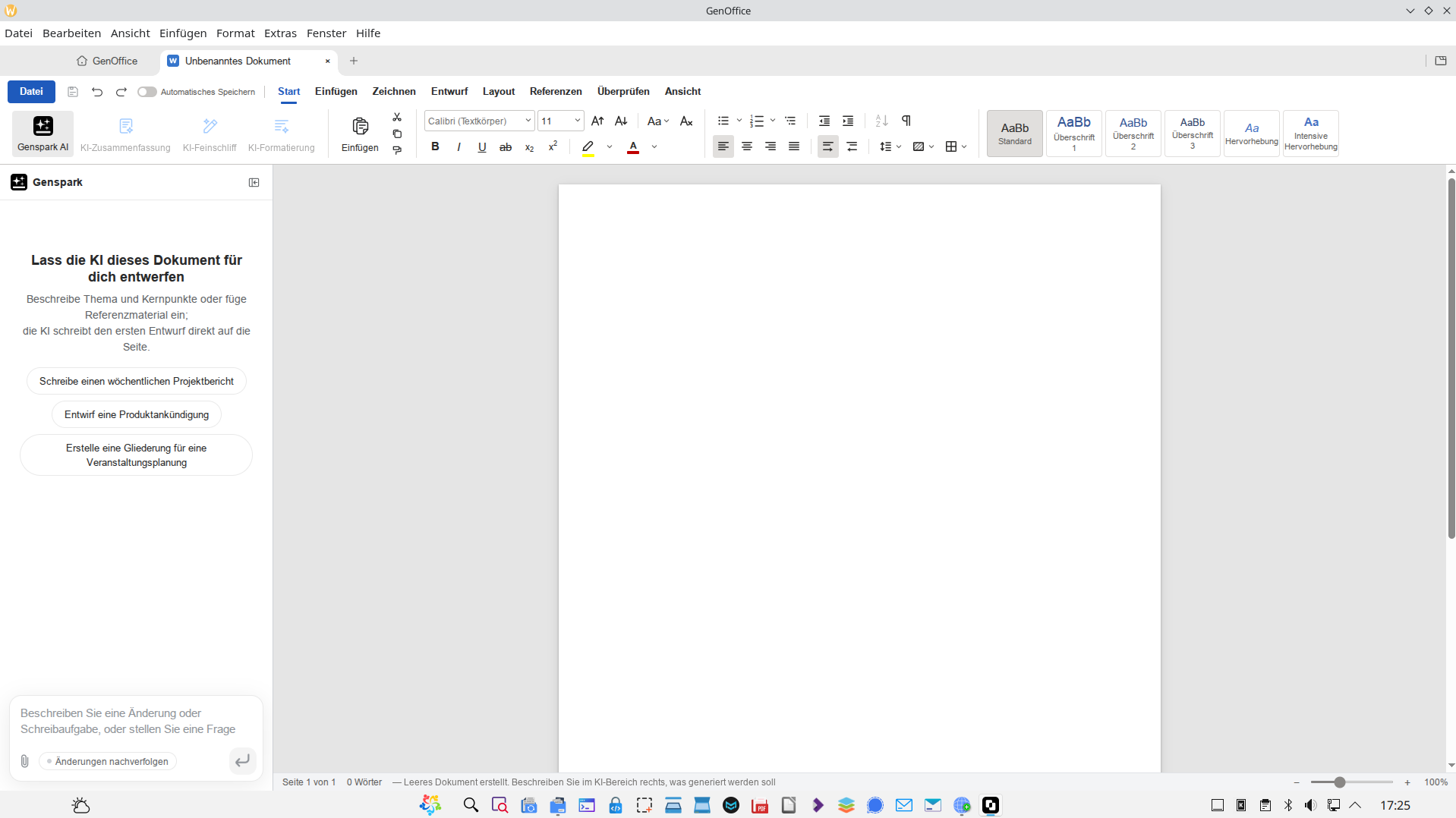Click the blue Datei button

(x=31, y=92)
